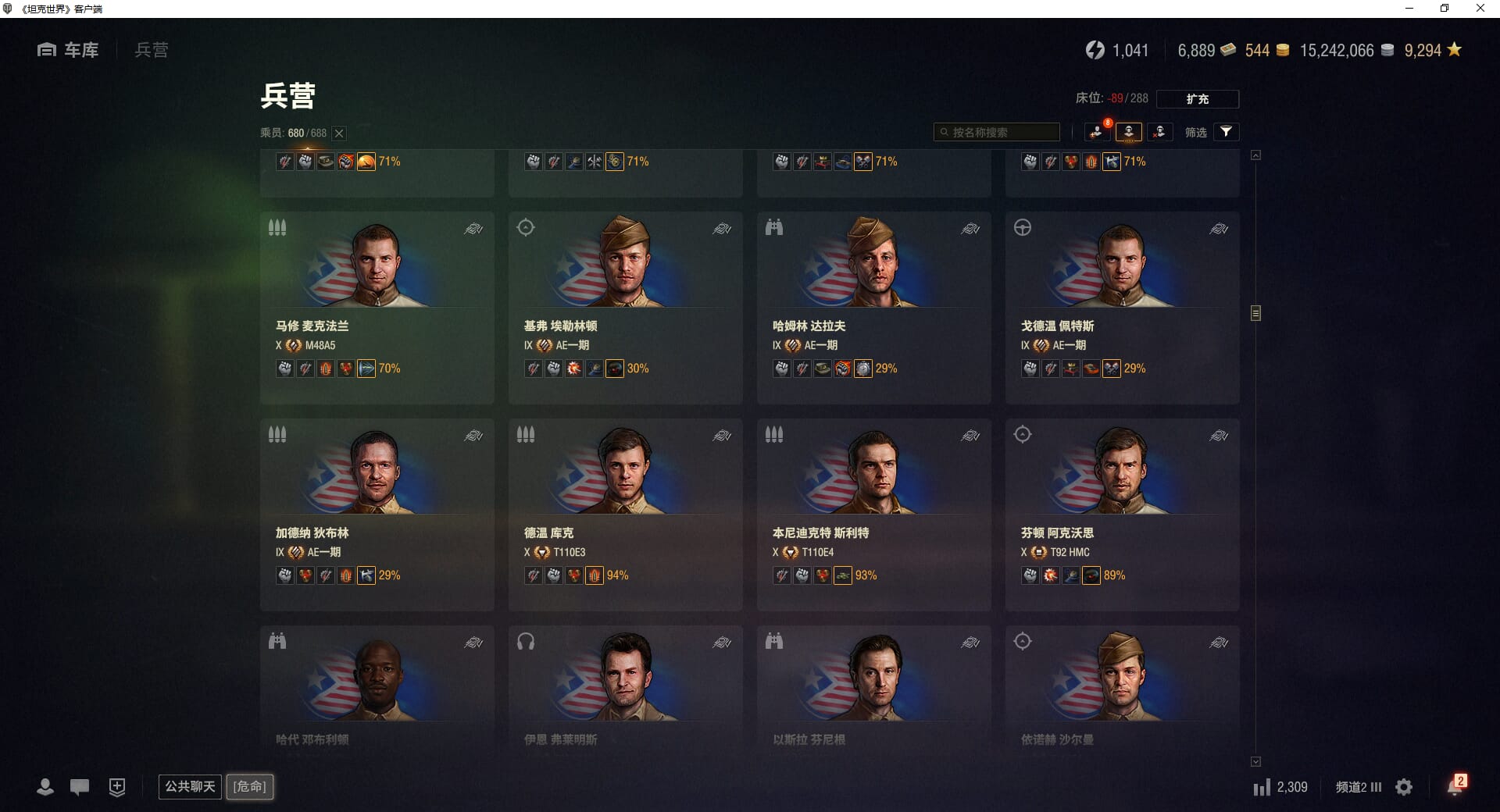Open notifications bell with badge 2
Image resolution: width=1500 pixels, height=812 pixels.
1455,785
